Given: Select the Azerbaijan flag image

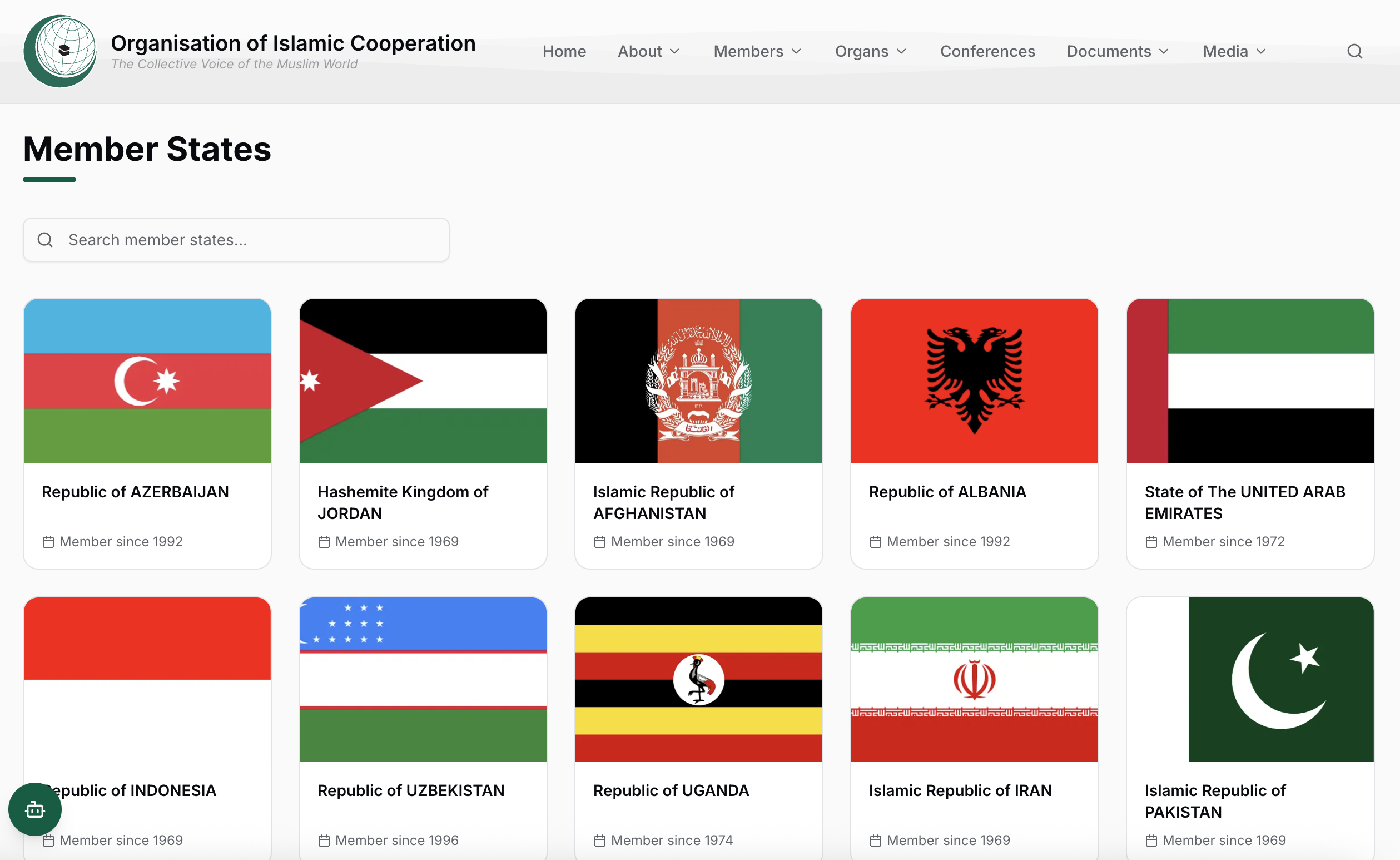Looking at the screenshot, I should click(x=147, y=381).
